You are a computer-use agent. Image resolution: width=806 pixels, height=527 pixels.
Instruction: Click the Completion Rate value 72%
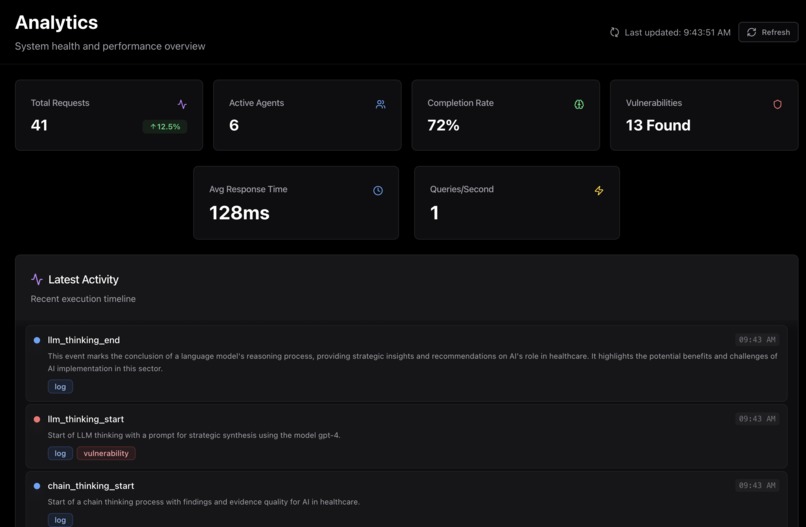click(x=443, y=125)
